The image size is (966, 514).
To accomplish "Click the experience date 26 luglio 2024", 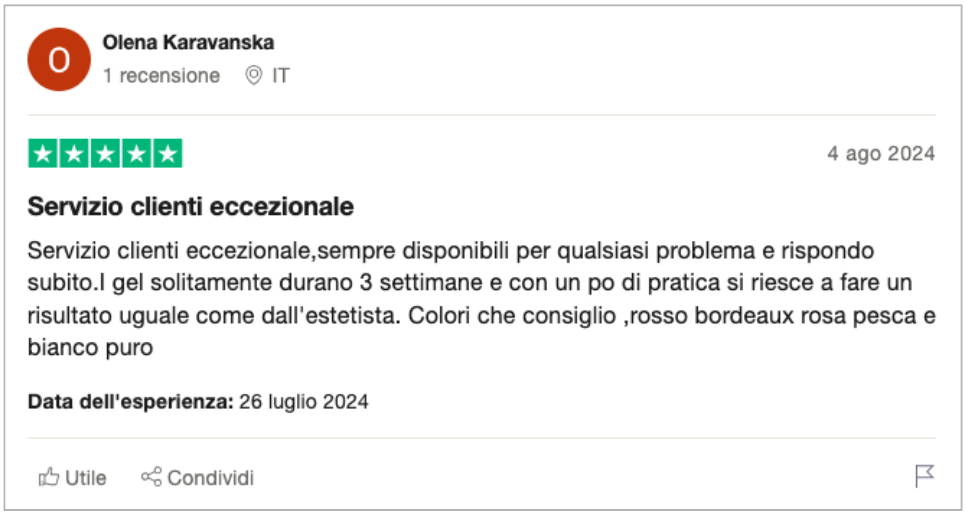I will point(304,402).
